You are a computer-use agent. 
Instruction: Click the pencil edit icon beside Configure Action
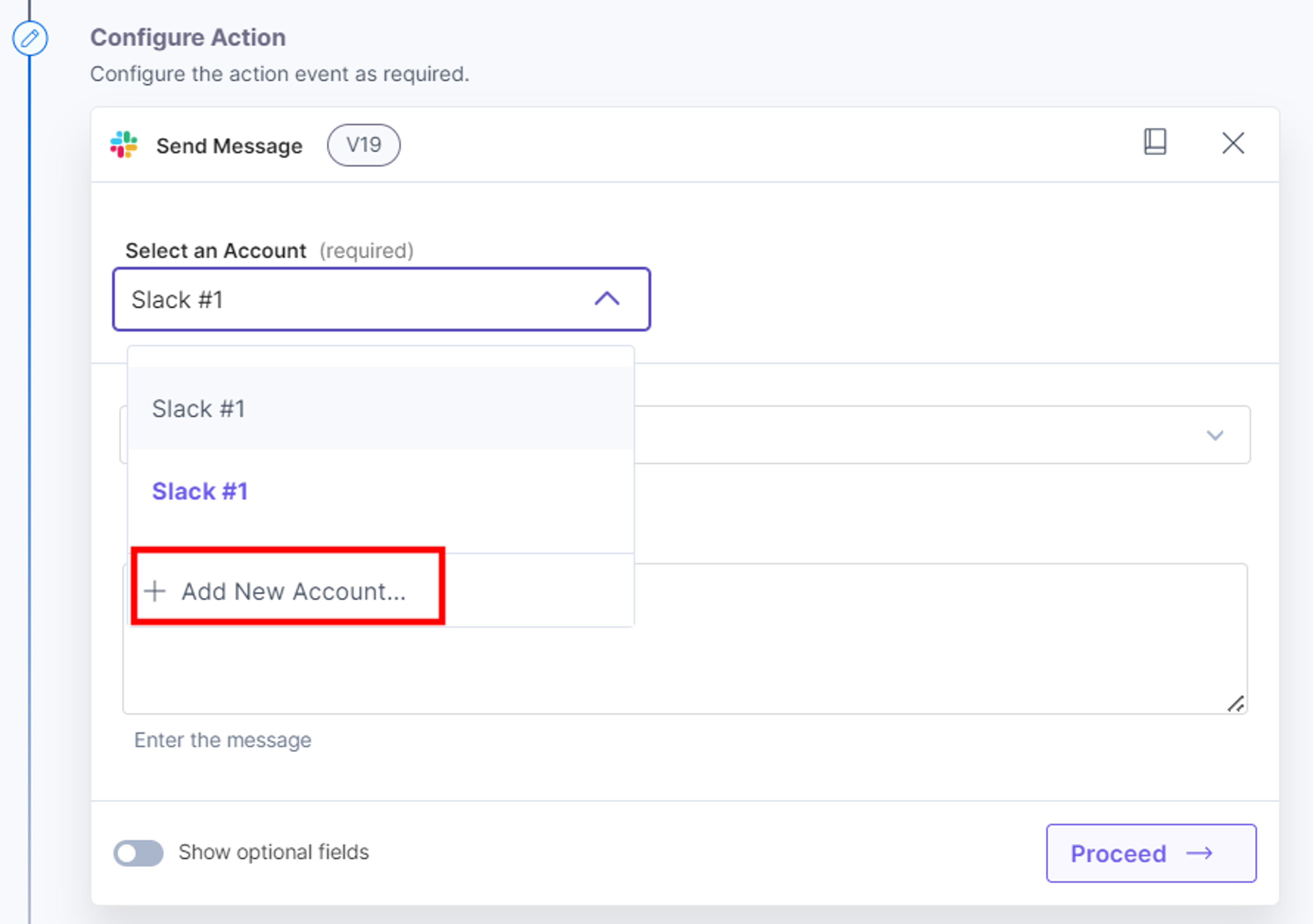point(30,38)
